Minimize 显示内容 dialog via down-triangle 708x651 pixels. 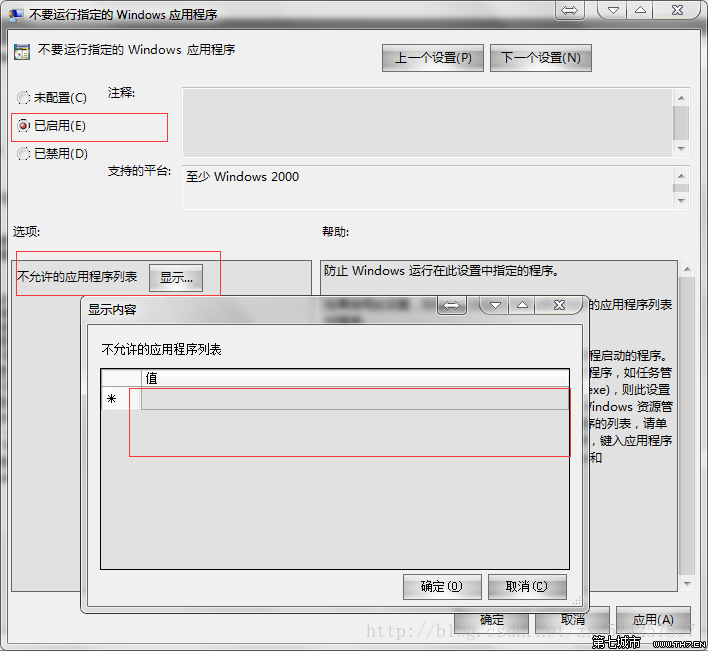(x=495, y=306)
